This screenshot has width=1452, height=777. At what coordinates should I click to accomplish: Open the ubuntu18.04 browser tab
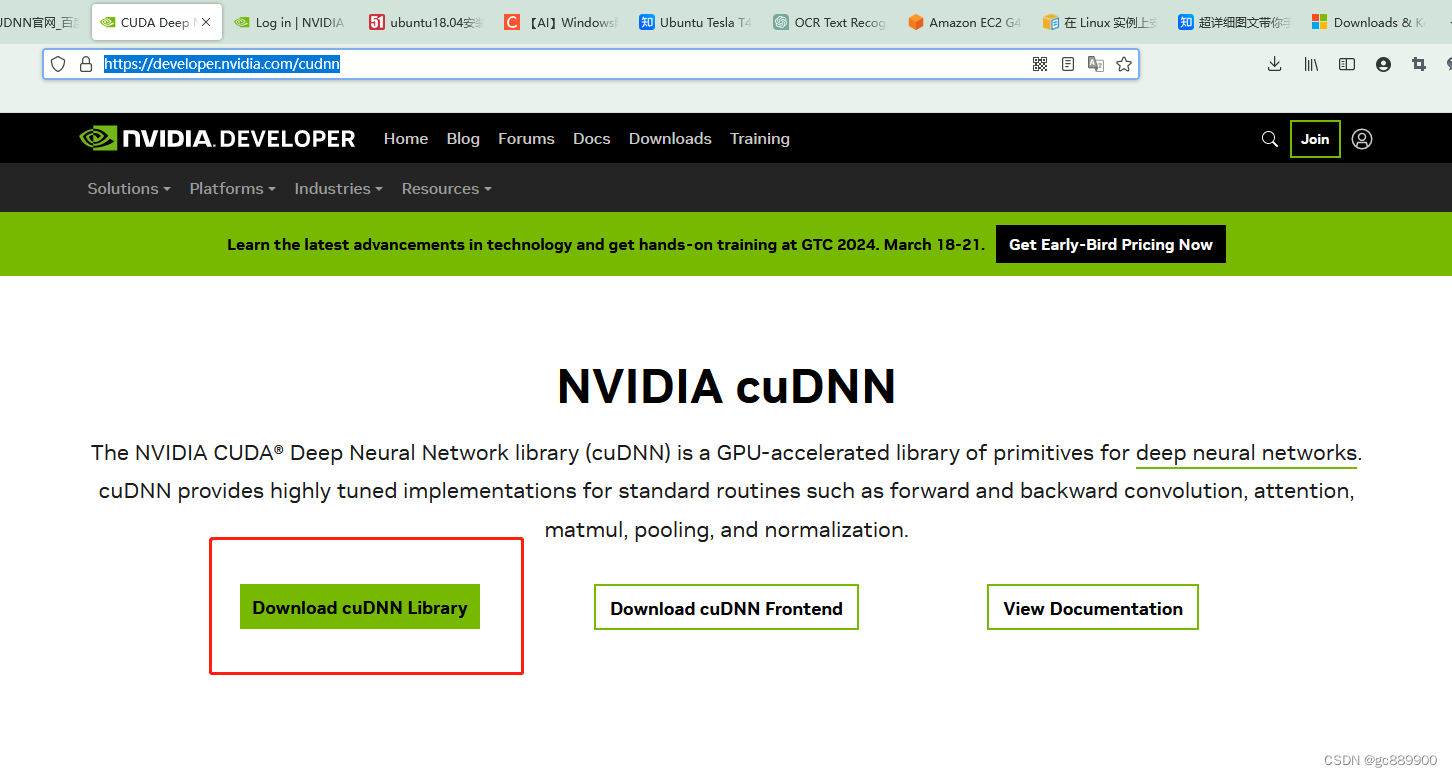pyautogui.click(x=426, y=22)
